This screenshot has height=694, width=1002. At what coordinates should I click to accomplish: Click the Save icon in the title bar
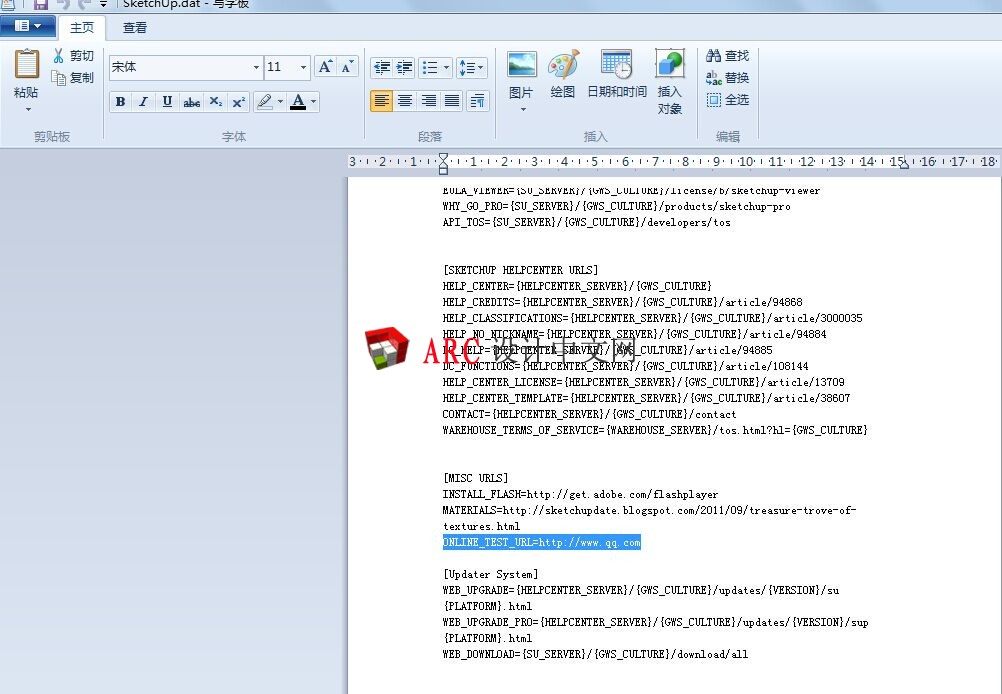(x=41, y=4)
